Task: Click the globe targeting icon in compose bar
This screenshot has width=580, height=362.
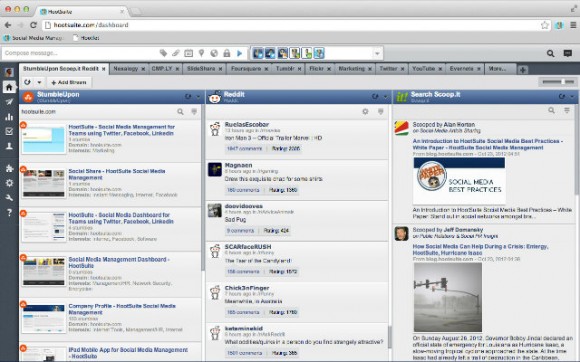Action: (x=214, y=53)
